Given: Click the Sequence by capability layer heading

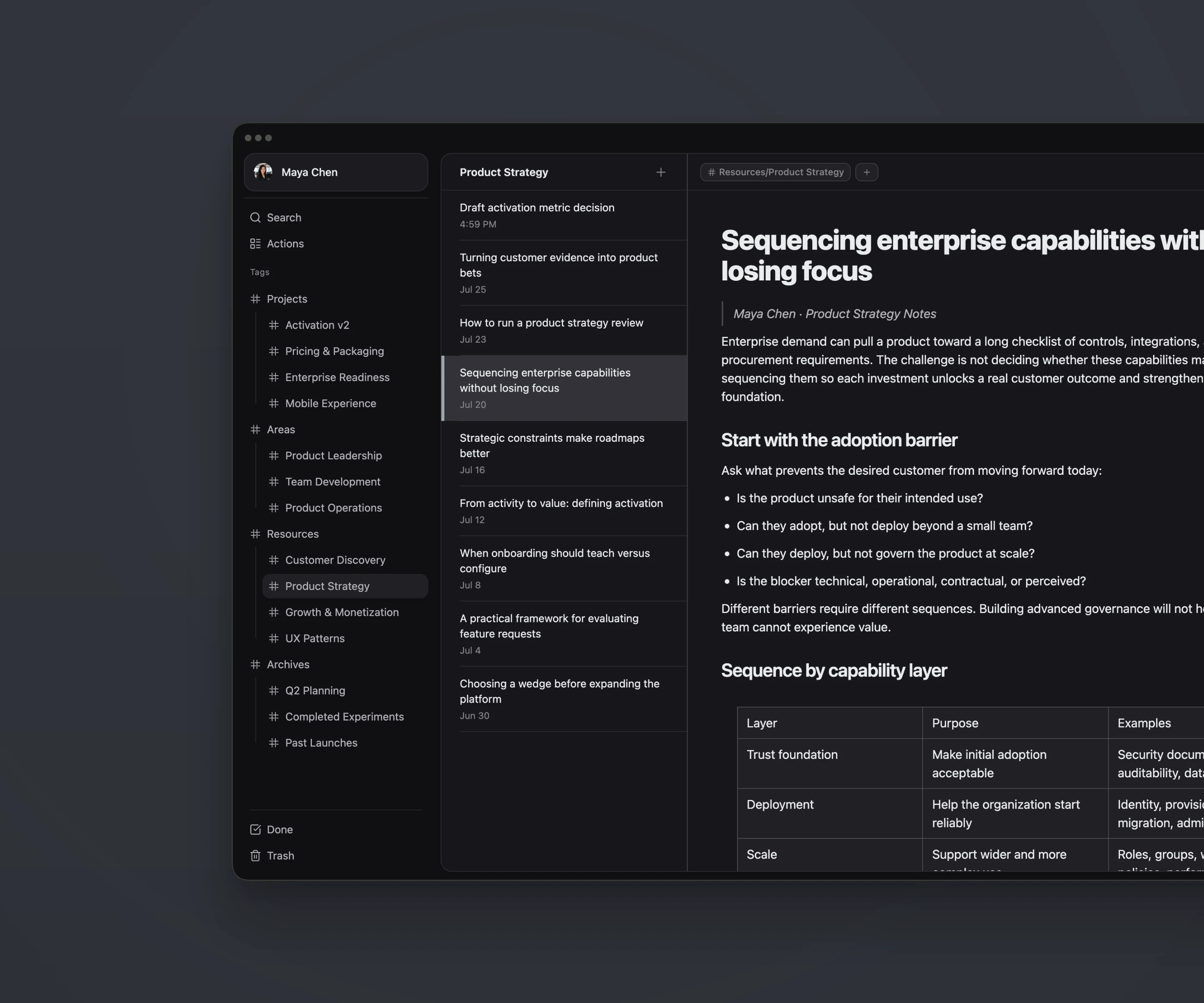Looking at the screenshot, I should (x=834, y=671).
